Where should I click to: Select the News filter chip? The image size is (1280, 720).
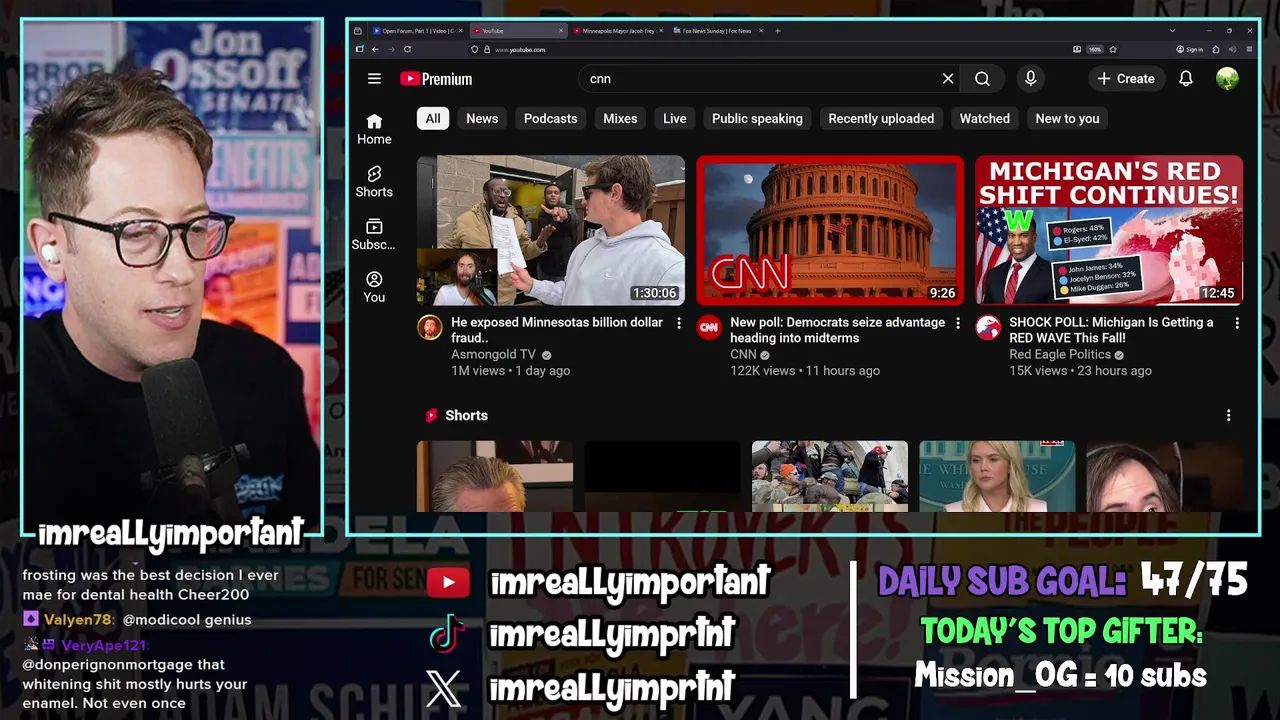[x=482, y=118]
